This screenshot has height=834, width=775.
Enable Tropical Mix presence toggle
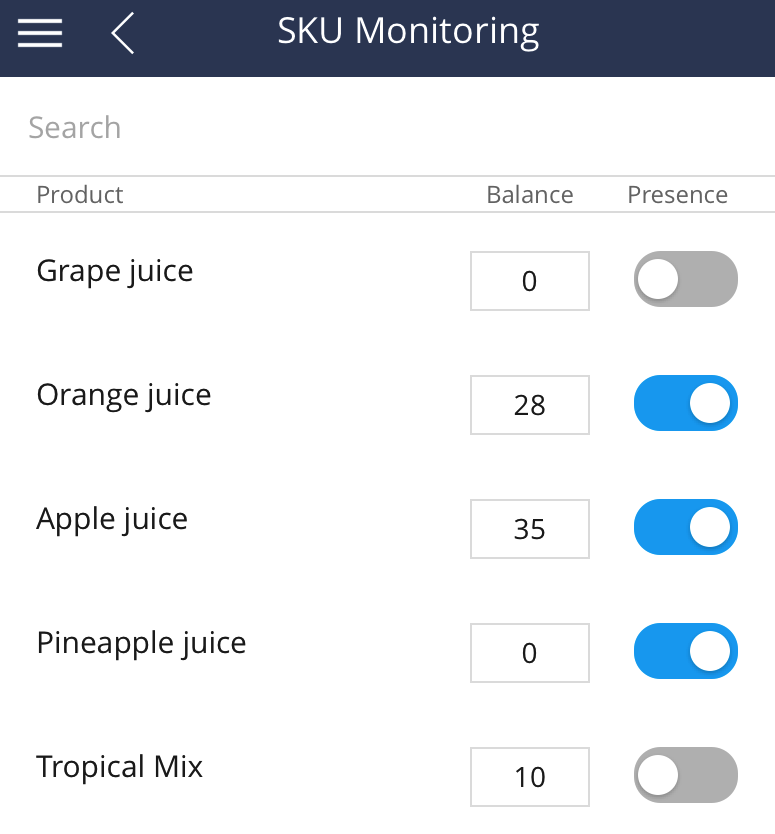point(686,775)
